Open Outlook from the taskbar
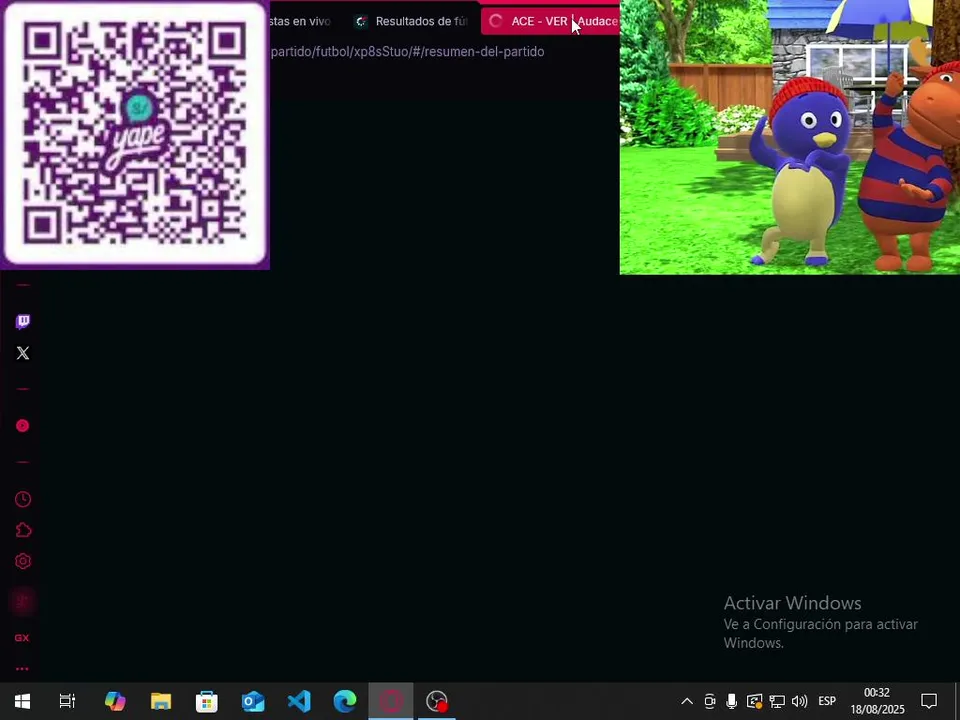Image resolution: width=960 pixels, height=720 pixels. [x=253, y=701]
